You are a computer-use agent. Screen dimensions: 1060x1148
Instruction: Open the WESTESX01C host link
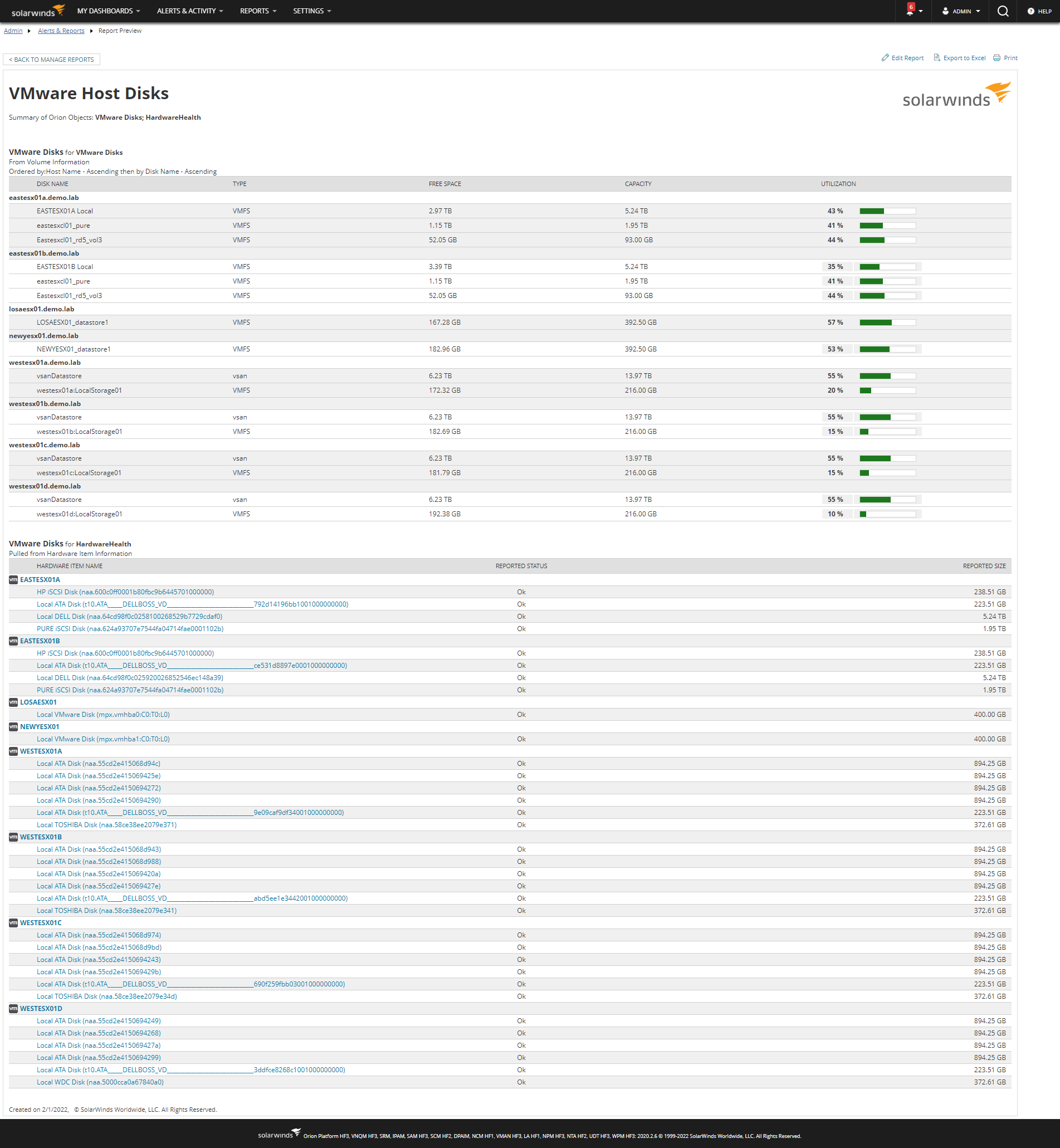pos(41,923)
